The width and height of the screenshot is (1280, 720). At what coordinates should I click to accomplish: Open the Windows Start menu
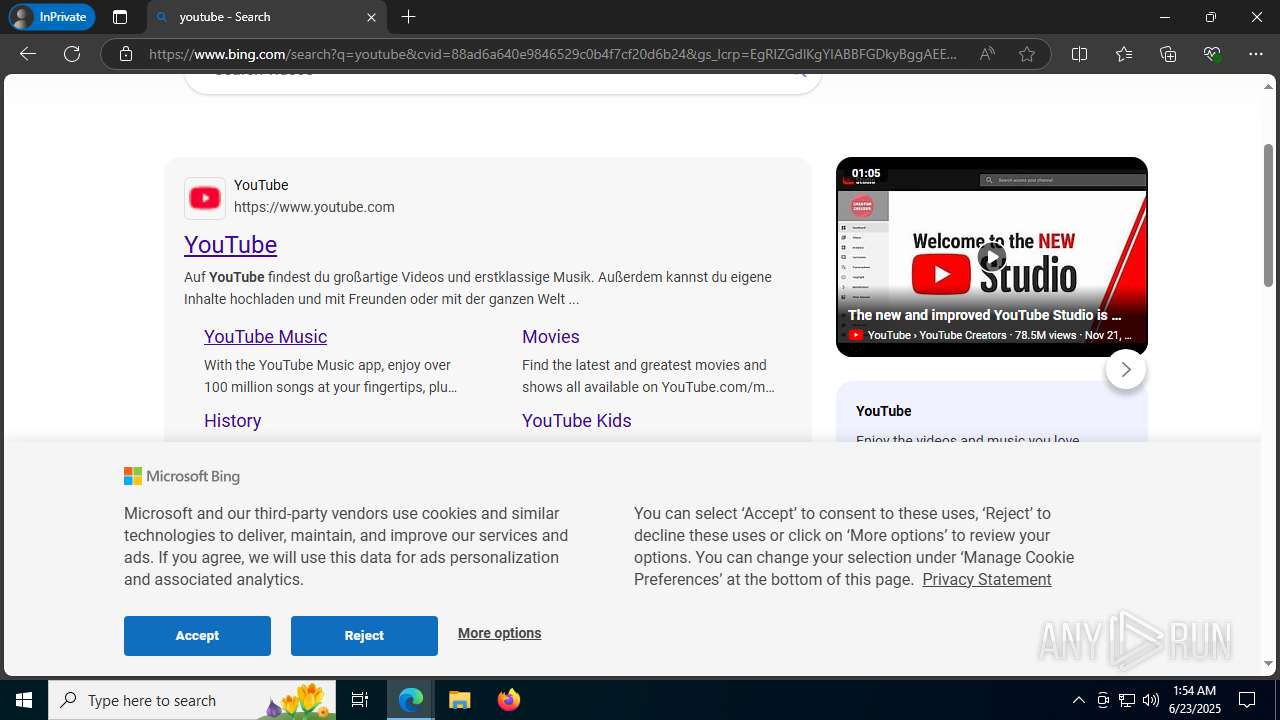click(24, 700)
